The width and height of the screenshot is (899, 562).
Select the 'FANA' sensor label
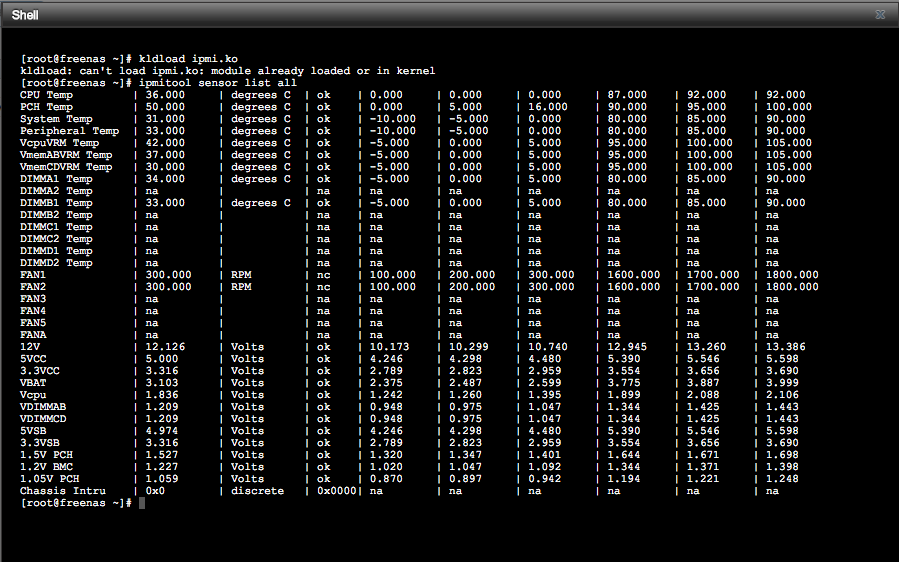pyautogui.click(x=33, y=335)
